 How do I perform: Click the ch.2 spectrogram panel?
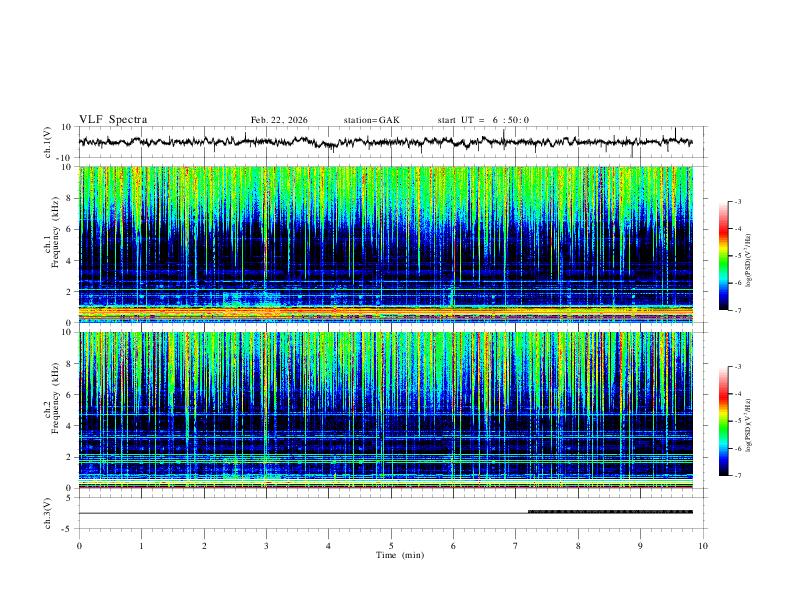385,410
